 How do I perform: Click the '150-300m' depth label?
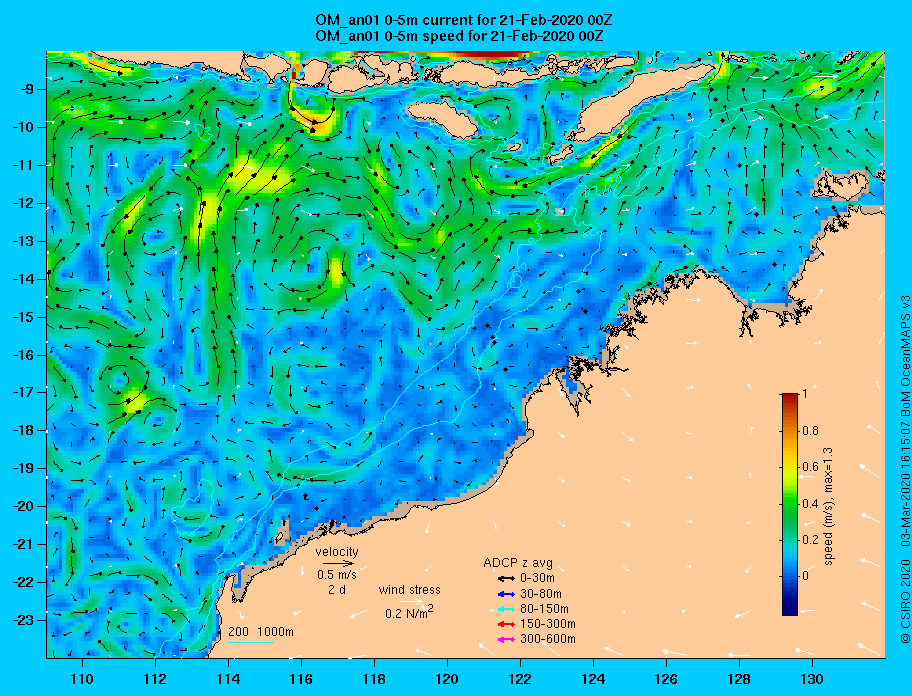548,624
